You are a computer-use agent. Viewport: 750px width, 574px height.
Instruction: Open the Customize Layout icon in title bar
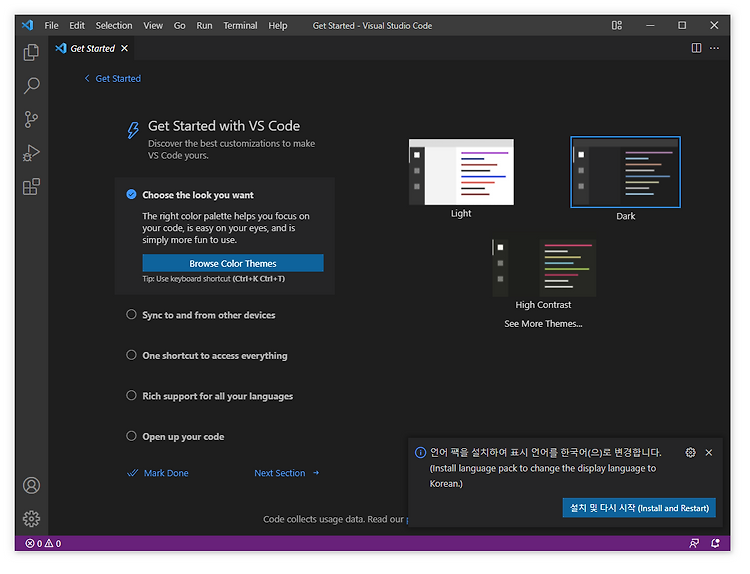coord(617,25)
